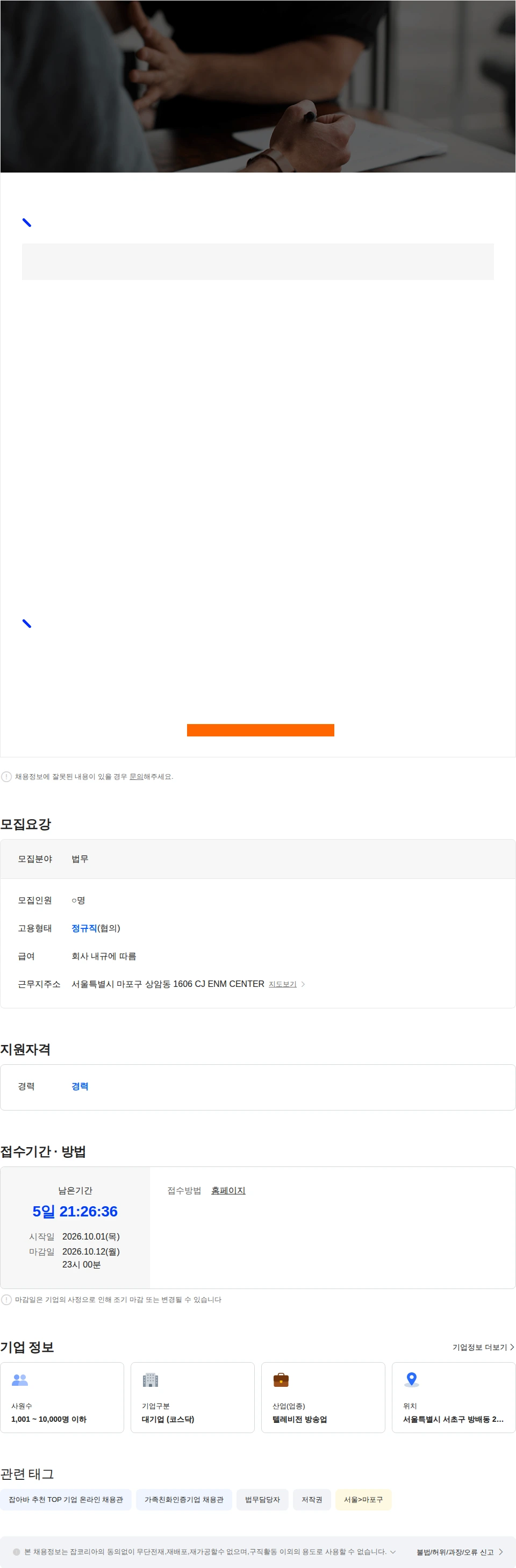Open the 홈페이지 application method link
Screen dimensions: 516x1568
(228, 1191)
